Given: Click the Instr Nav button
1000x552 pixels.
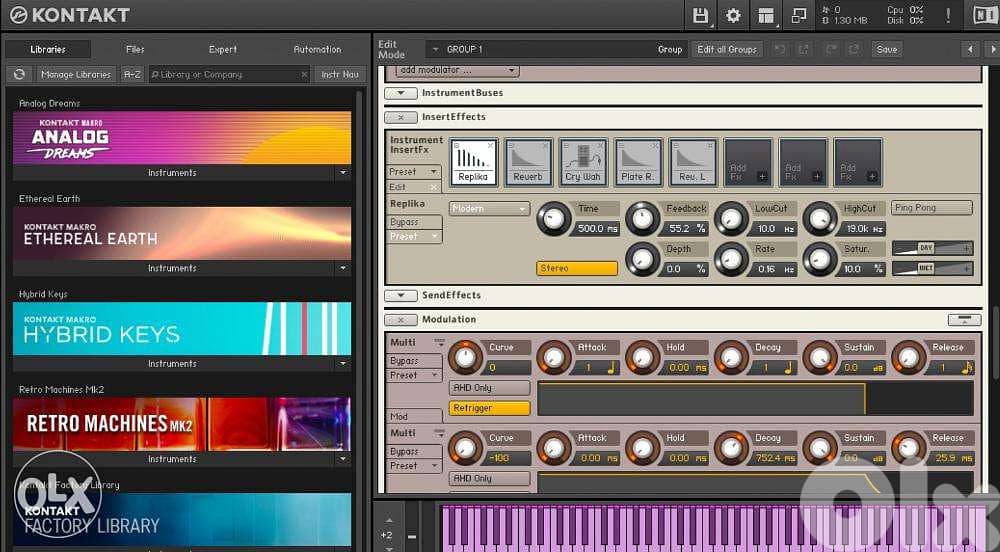Looking at the screenshot, I should (340, 75).
